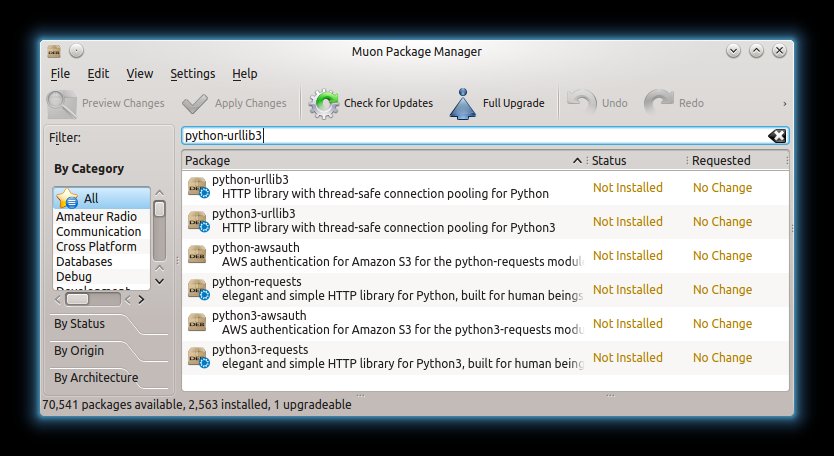
Task: Click into the package search field
Action: coord(470,136)
